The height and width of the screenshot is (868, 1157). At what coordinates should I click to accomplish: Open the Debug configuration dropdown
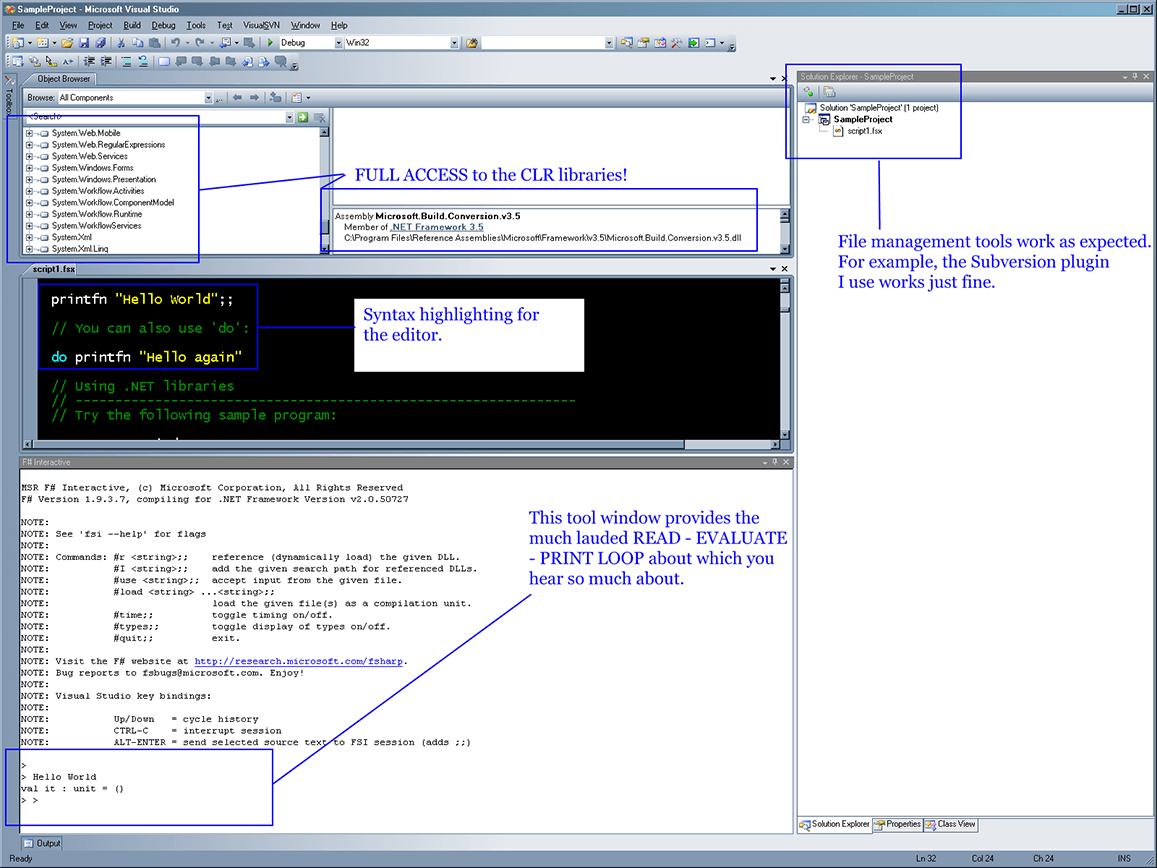[x=339, y=43]
